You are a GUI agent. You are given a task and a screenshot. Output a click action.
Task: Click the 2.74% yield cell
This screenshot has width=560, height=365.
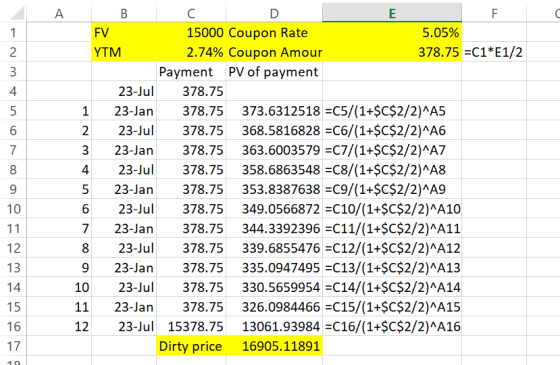[191, 52]
